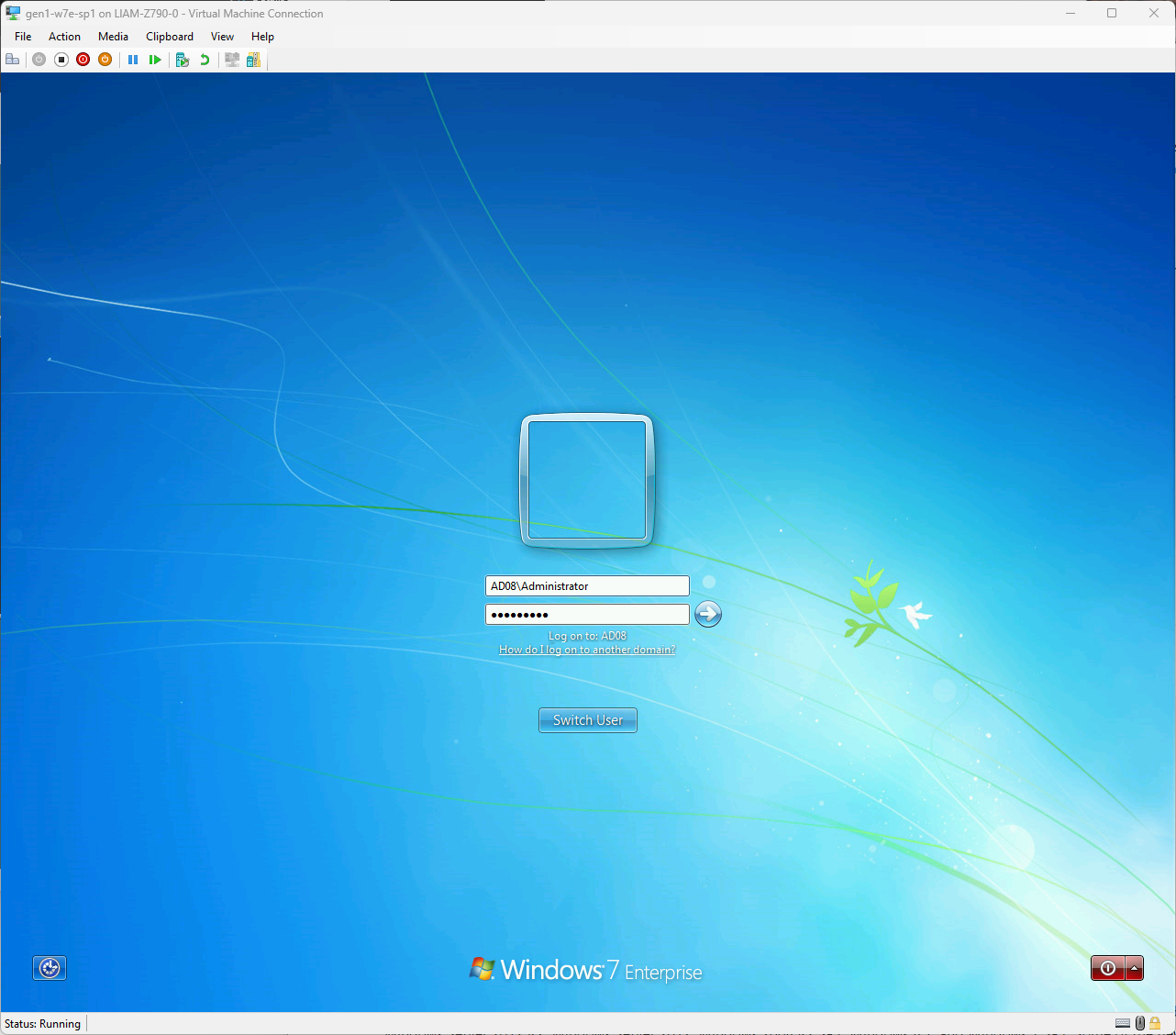This screenshot has width=1176, height=1035.
Task: Click the Ctrl+Alt+Del toolbar icon
Action: point(13,60)
